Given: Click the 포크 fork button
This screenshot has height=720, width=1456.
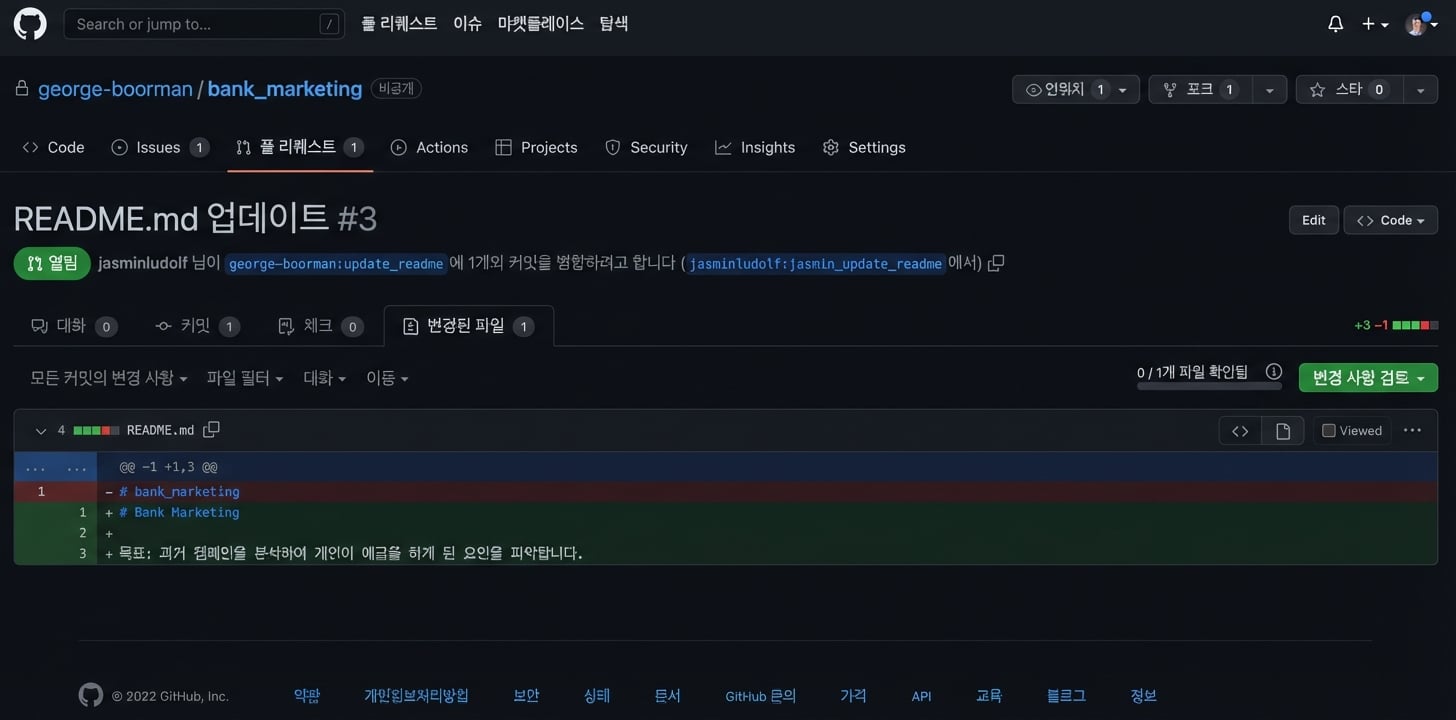Looking at the screenshot, I should [1200, 90].
